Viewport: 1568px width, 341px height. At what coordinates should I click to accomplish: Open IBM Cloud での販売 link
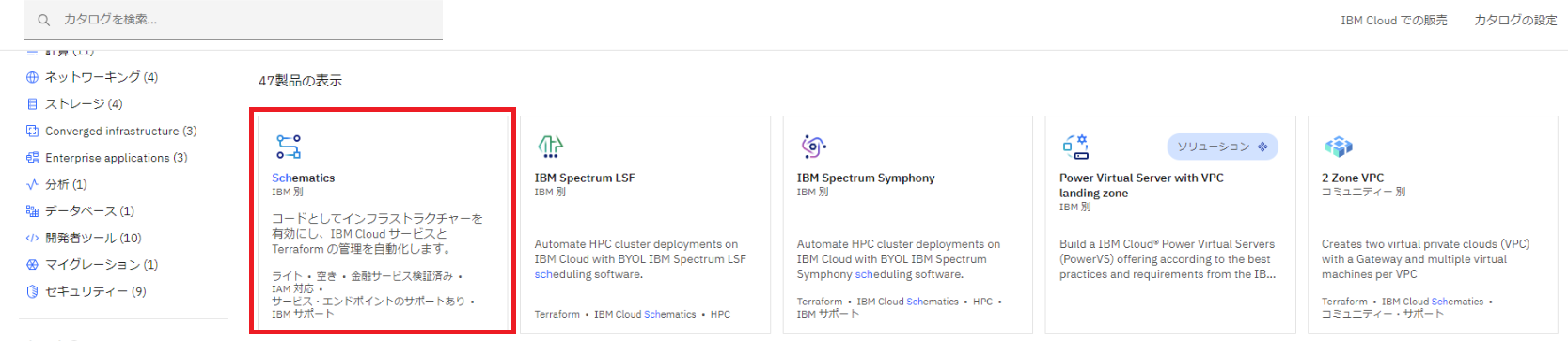[x=1393, y=21]
